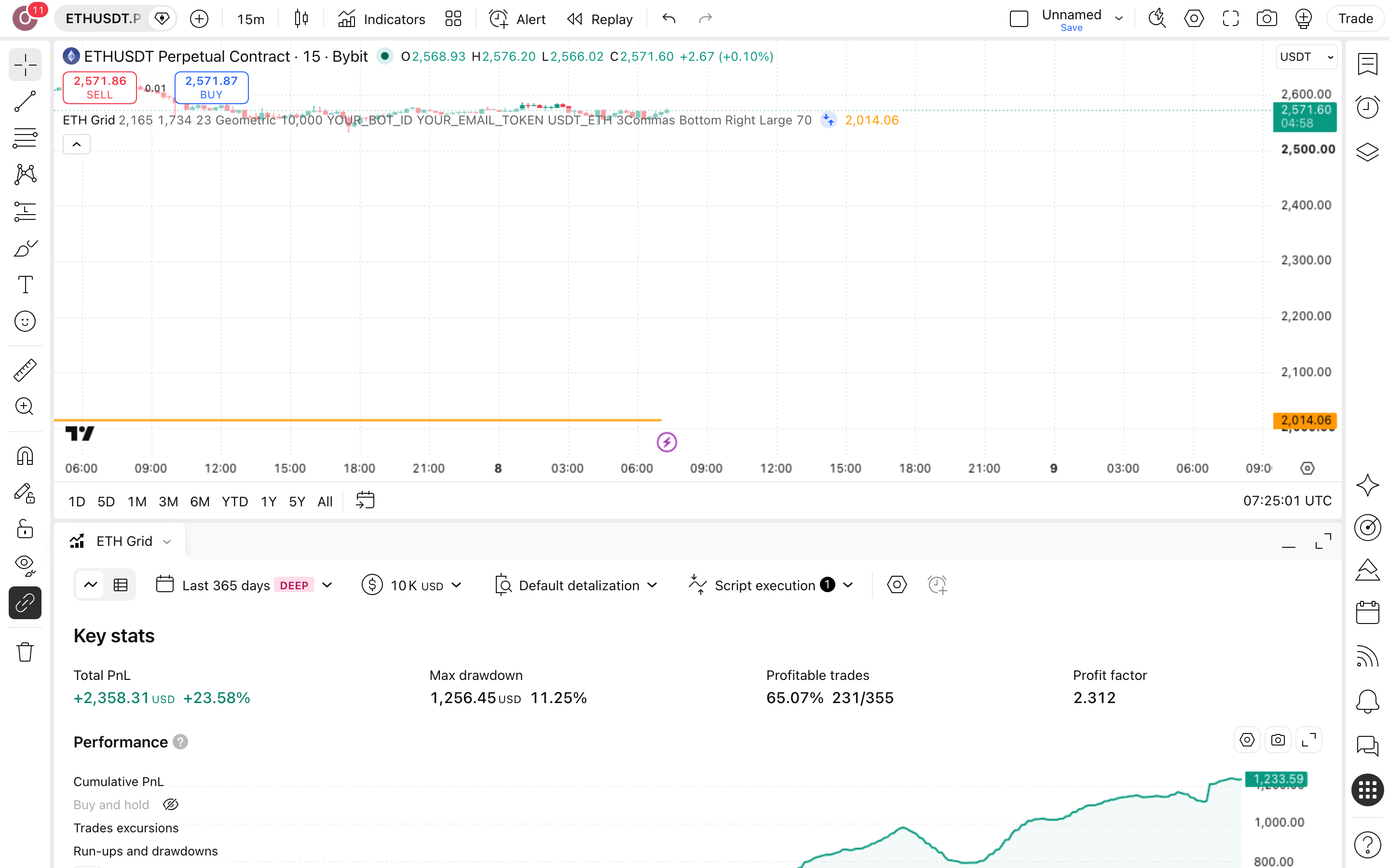The width and height of the screenshot is (1389, 868).
Task: Collapse the indicator legend chevron
Action: tap(76, 144)
